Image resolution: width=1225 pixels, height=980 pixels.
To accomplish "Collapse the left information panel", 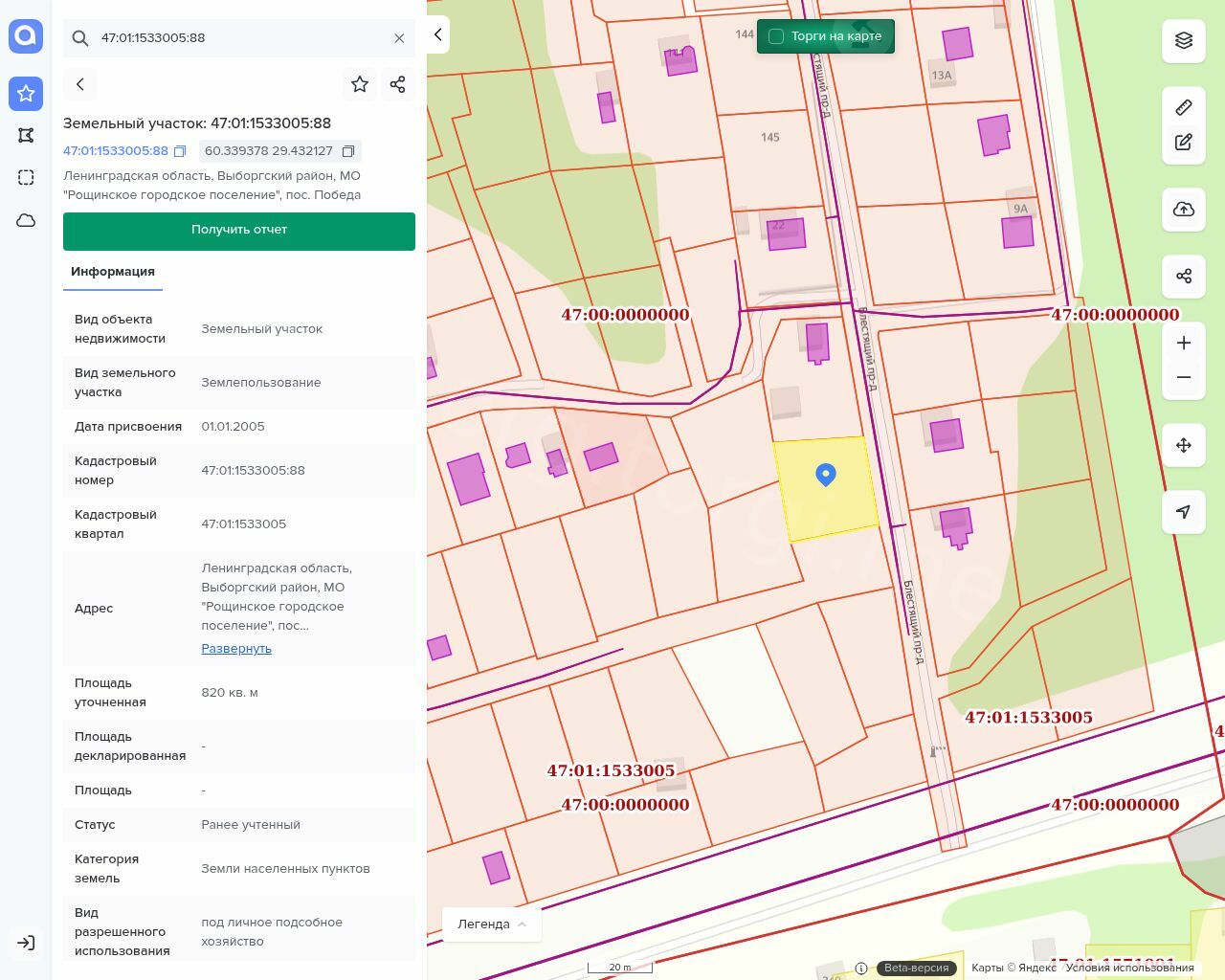I will point(438,34).
